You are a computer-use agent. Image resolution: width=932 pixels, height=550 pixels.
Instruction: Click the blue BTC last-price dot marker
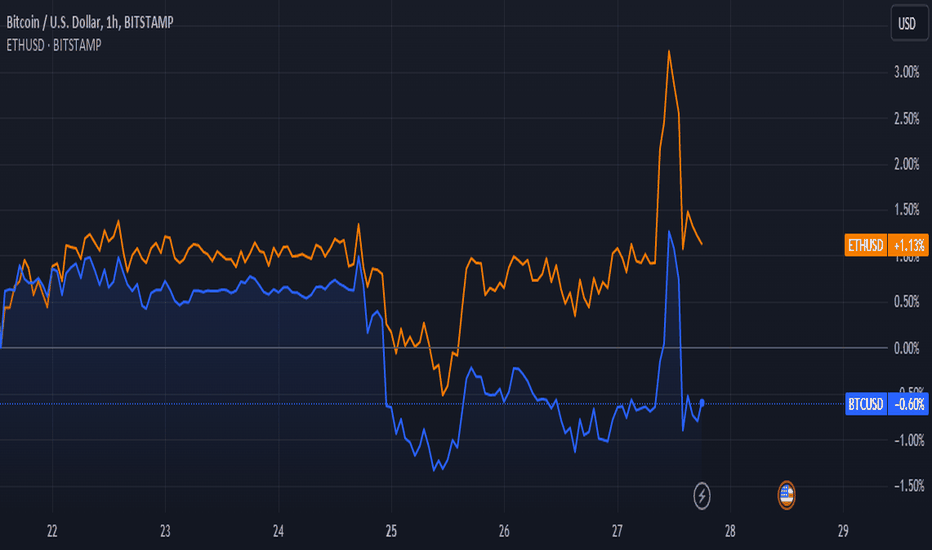pos(702,403)
